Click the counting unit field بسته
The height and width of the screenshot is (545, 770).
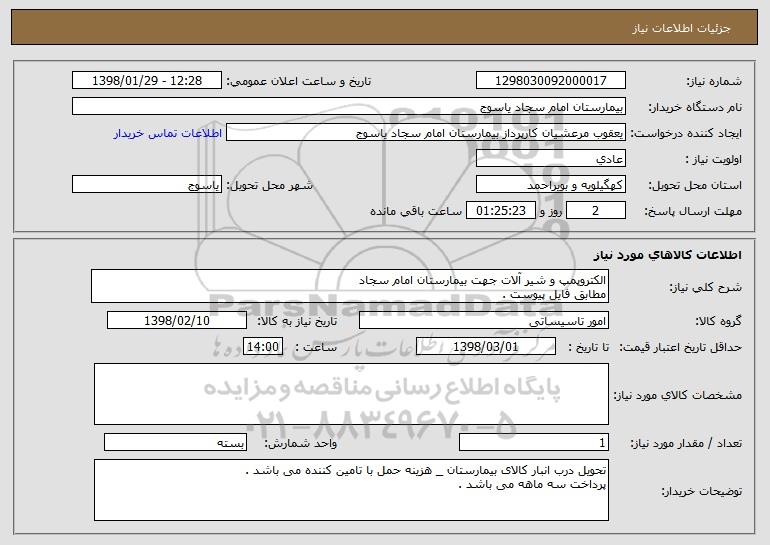click(x=175, y=443)
